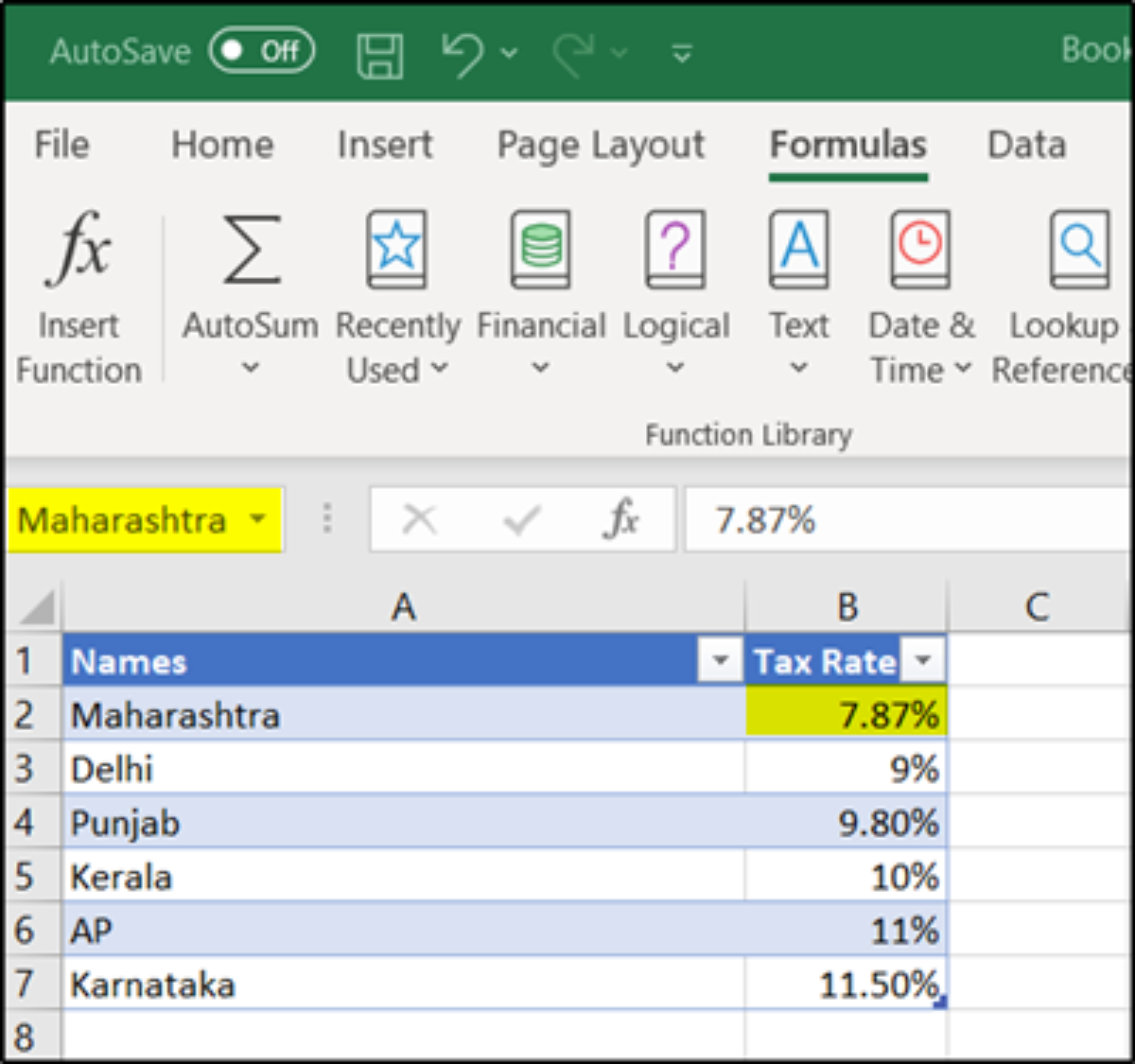Viewport: 1135px width, 1064px height.
Task: Click the Cancel X in formula bar
Action: click(419, 519)
